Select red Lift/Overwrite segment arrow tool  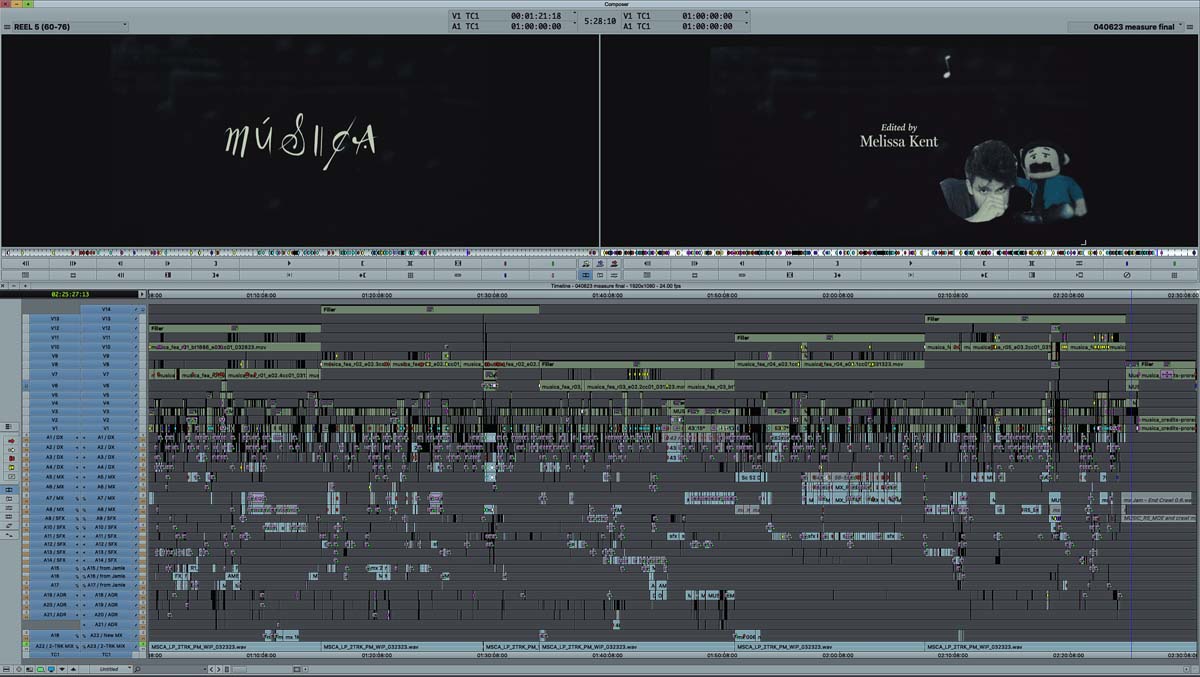[x=11, y=441]
